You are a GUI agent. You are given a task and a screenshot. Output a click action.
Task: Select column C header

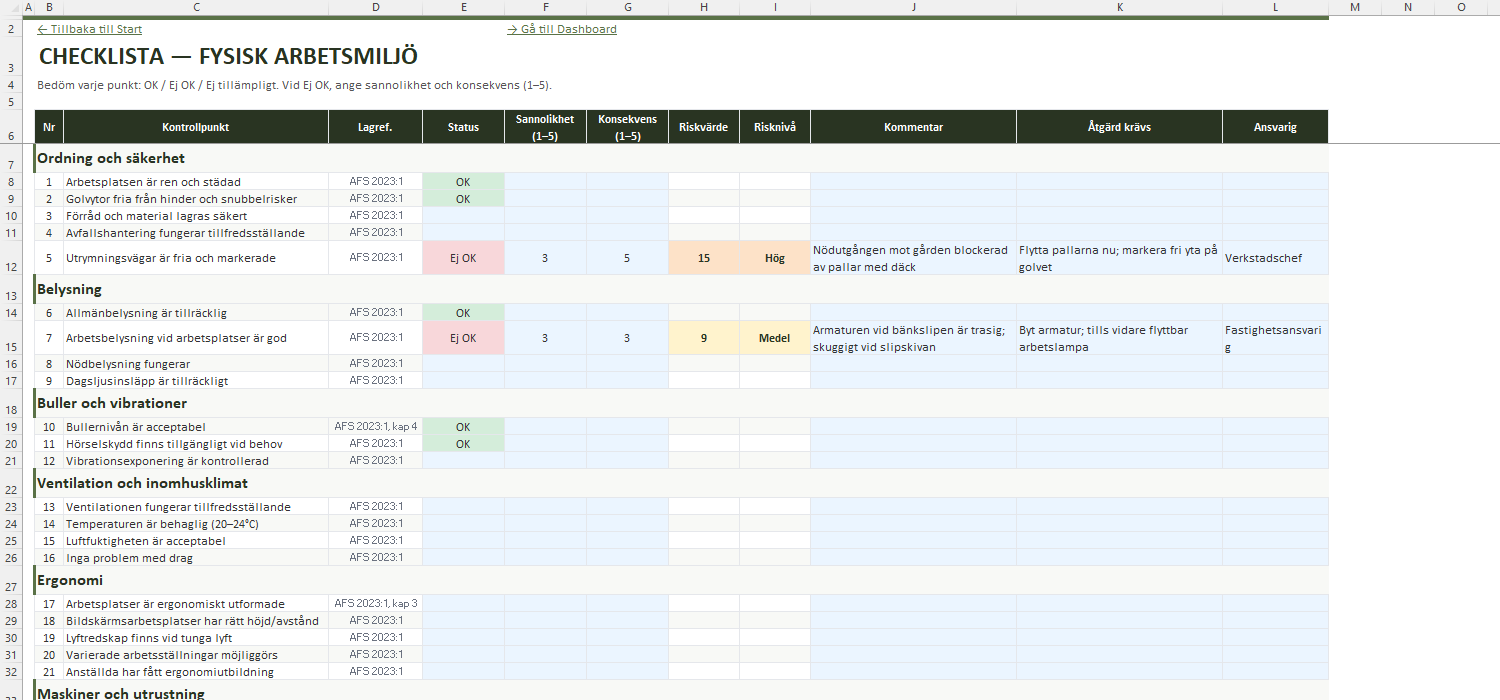(x=196, y=7)
